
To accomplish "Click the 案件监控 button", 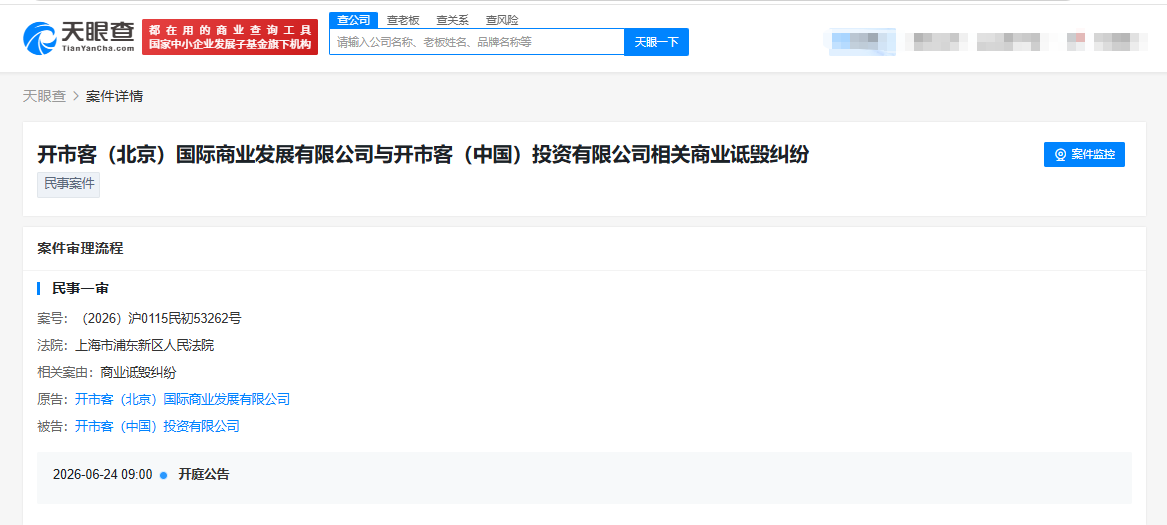I will tap(1084, 155).
